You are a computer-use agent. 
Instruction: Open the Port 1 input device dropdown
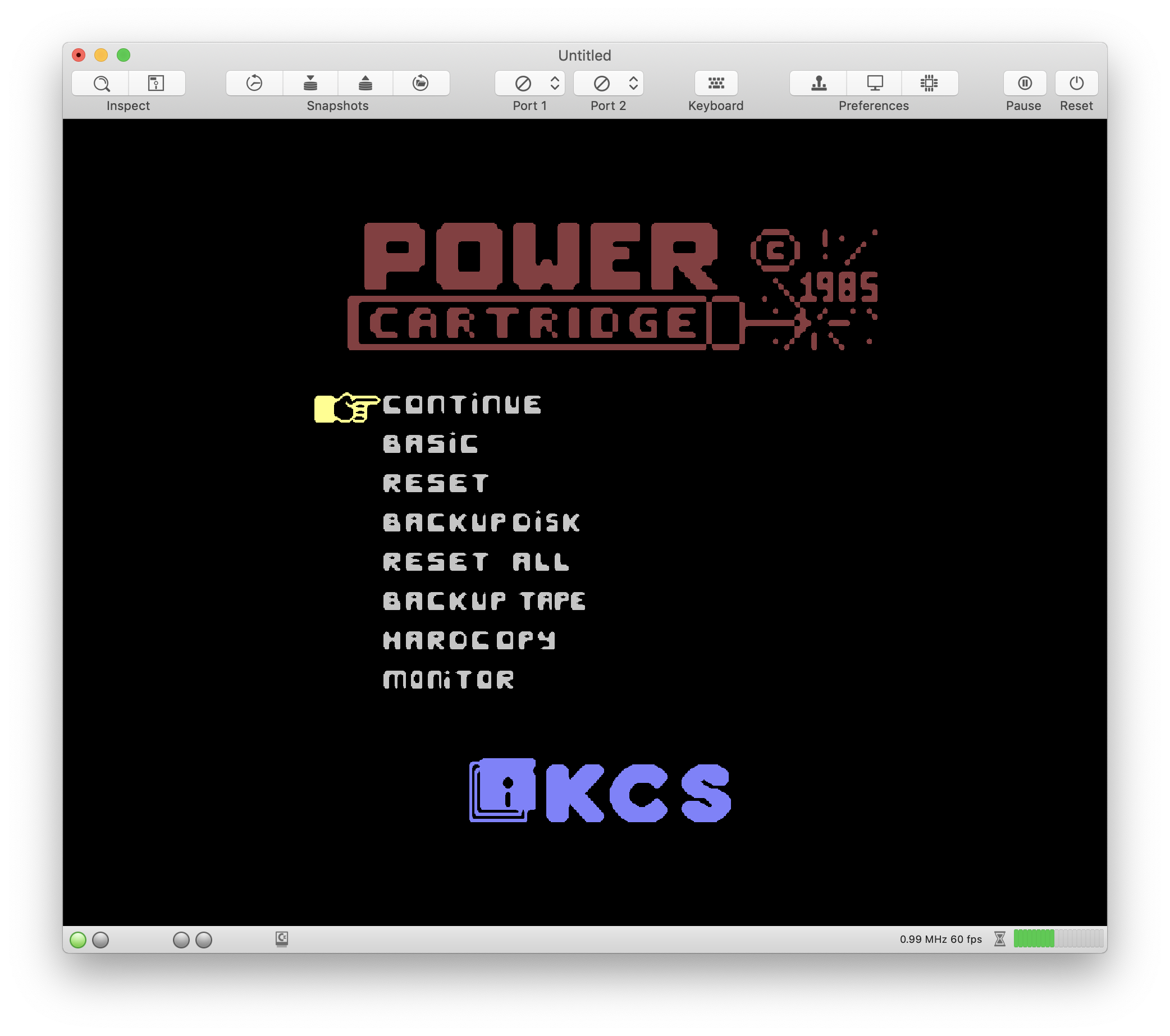[x=522, y=84]
